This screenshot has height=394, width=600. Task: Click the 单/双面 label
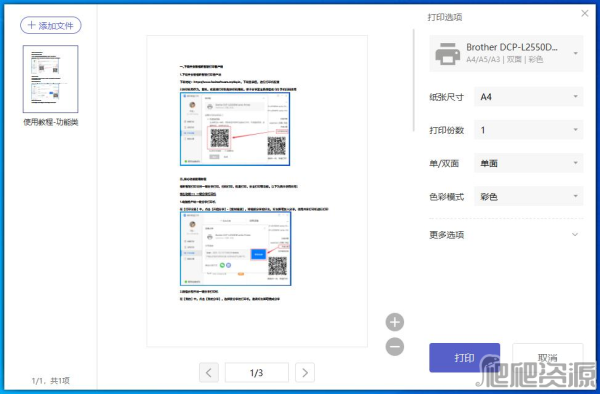[x=444, y=164]
